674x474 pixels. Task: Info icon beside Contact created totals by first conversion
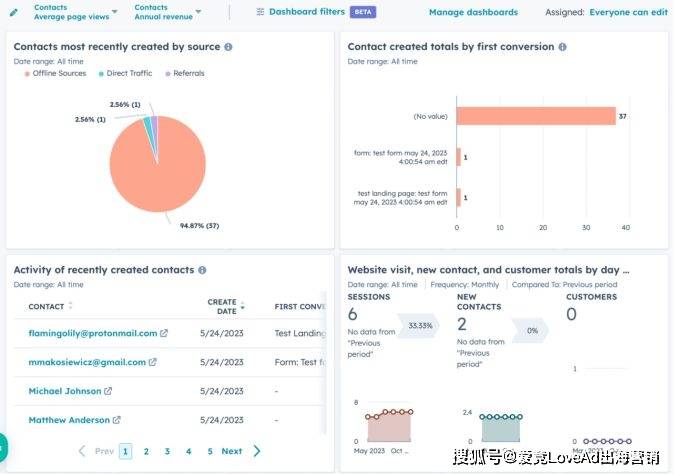[x=562, y=47]
